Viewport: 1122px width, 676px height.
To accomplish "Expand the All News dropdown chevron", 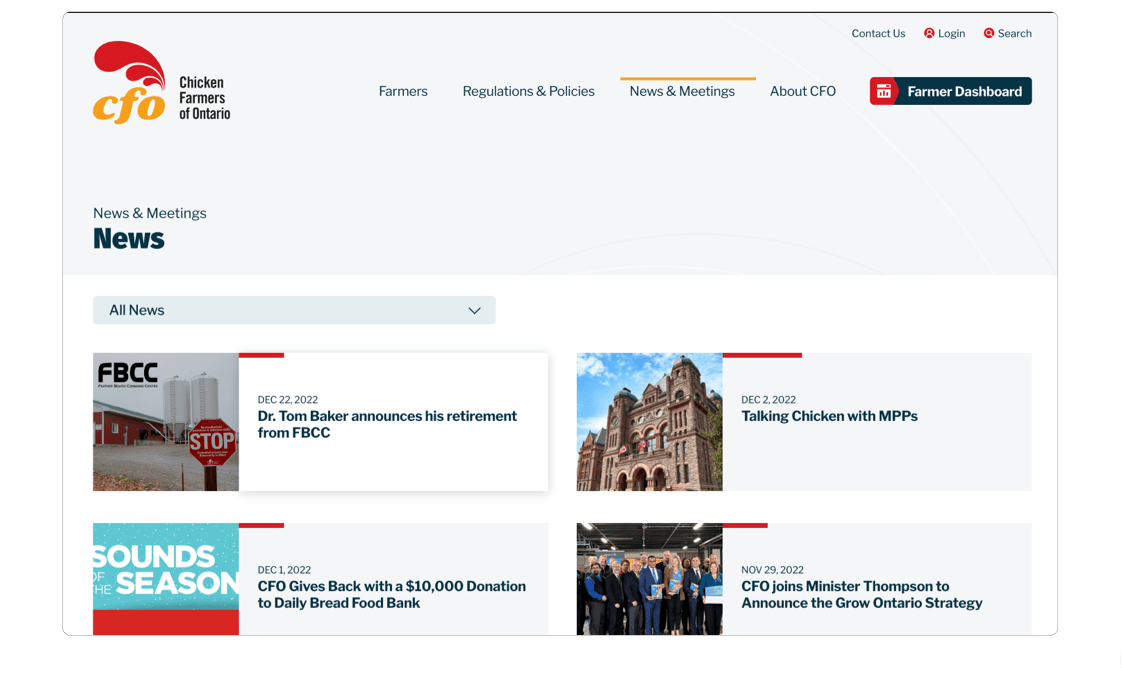I will pos(475,310).
